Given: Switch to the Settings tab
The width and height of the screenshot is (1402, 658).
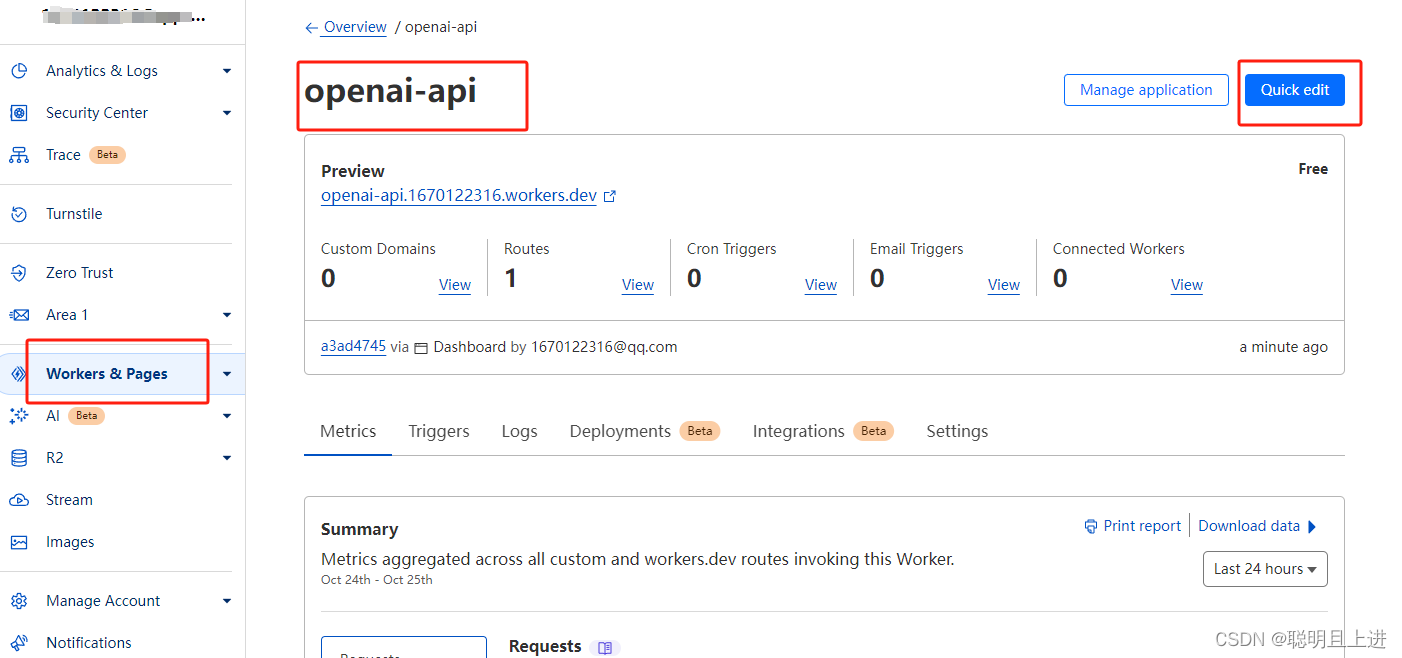Looking at the screenshot, I should tap(957, 431).
